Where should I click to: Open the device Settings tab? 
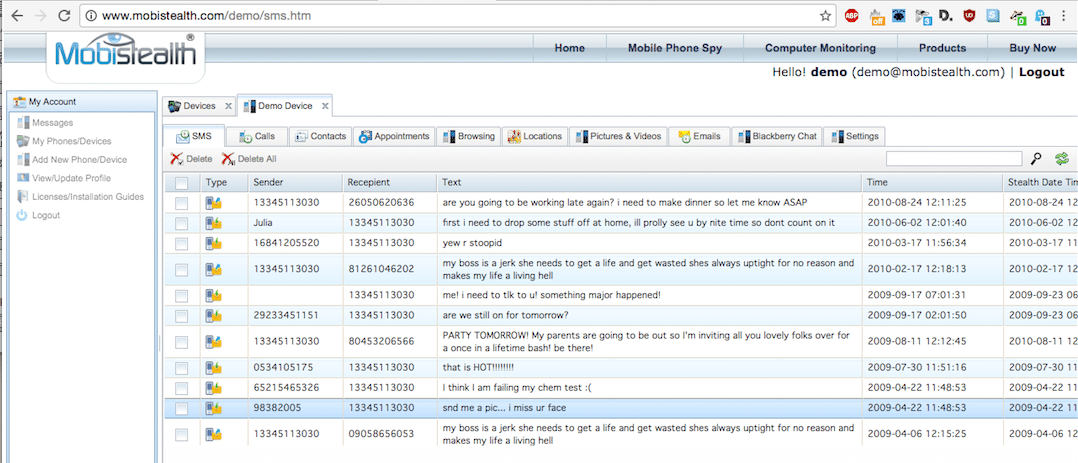pyautogui.click(x=855, y=136)
